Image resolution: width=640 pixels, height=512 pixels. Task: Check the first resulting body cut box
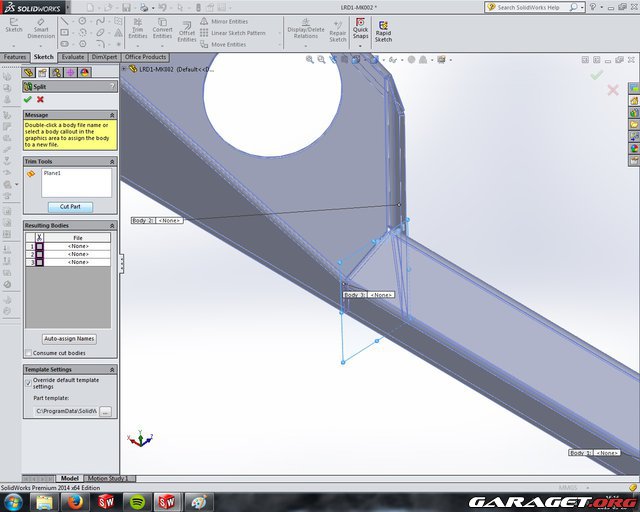point(40,246)
